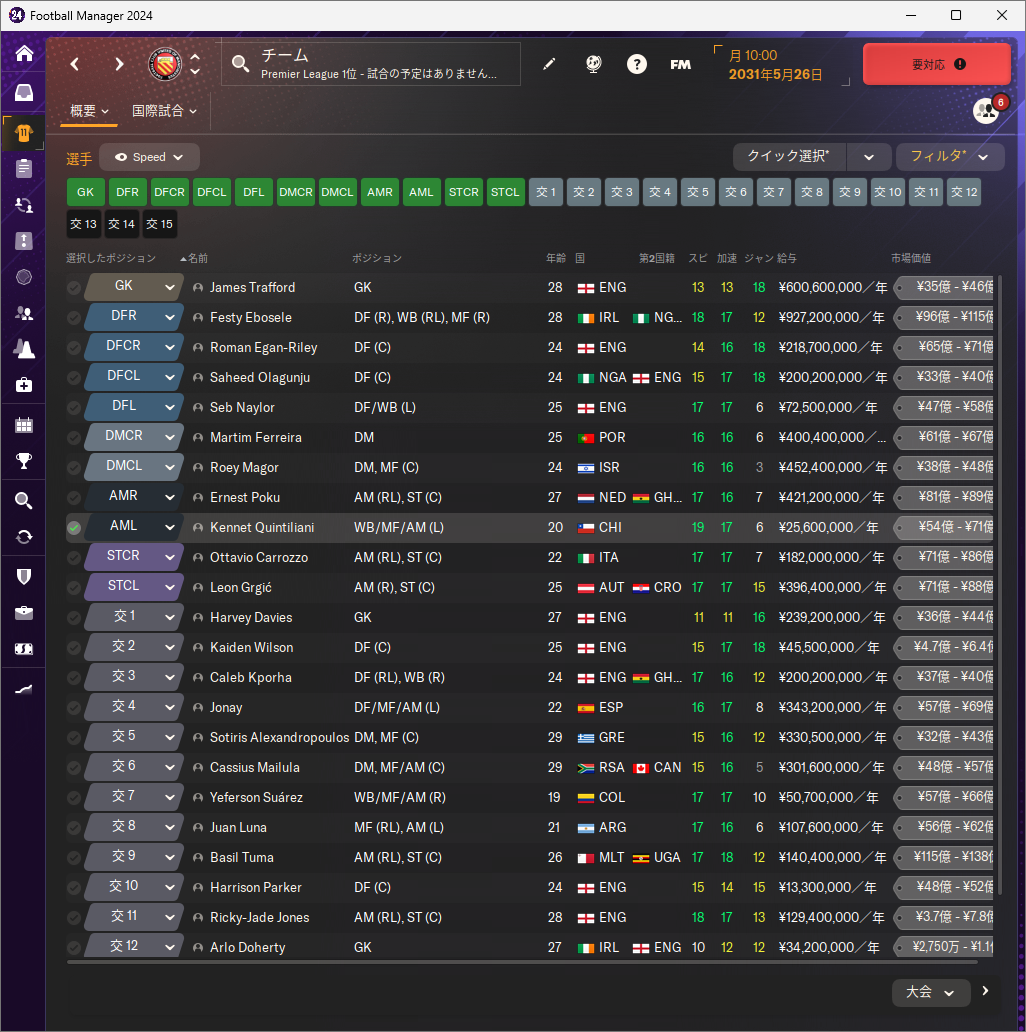Open the Schedule calendar icon in sidebar
1026x1032 pixels.
(x=24, y=425)
